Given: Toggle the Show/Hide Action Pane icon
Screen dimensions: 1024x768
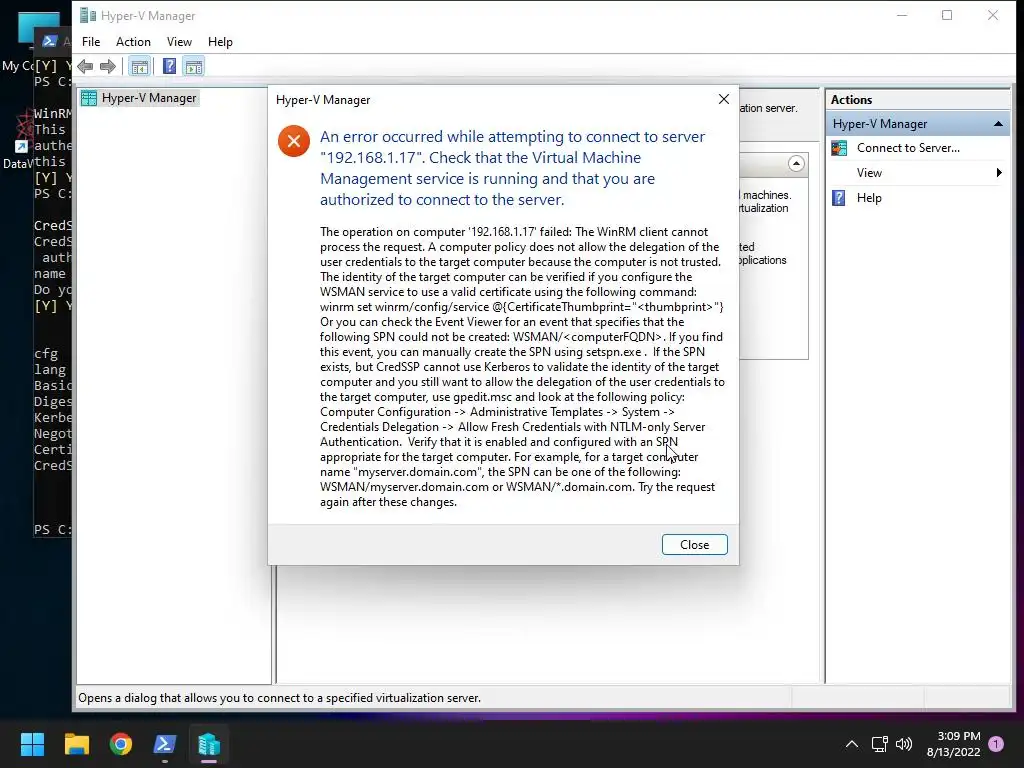Looking at the screenshot, I should (194, 66).
